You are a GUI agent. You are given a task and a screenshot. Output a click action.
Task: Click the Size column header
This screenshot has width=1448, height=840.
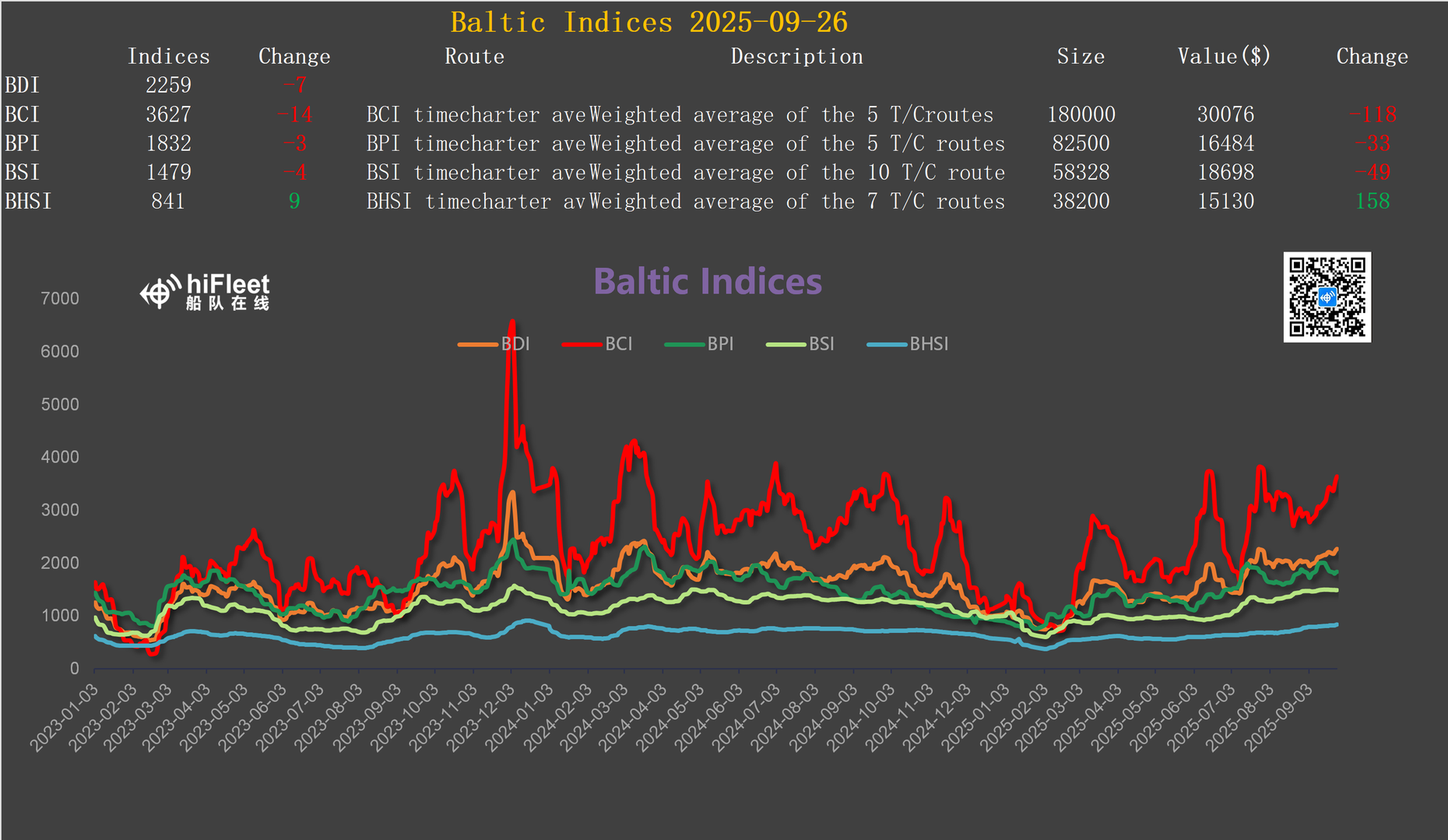pyautogui.click(x=1081, y=57)
